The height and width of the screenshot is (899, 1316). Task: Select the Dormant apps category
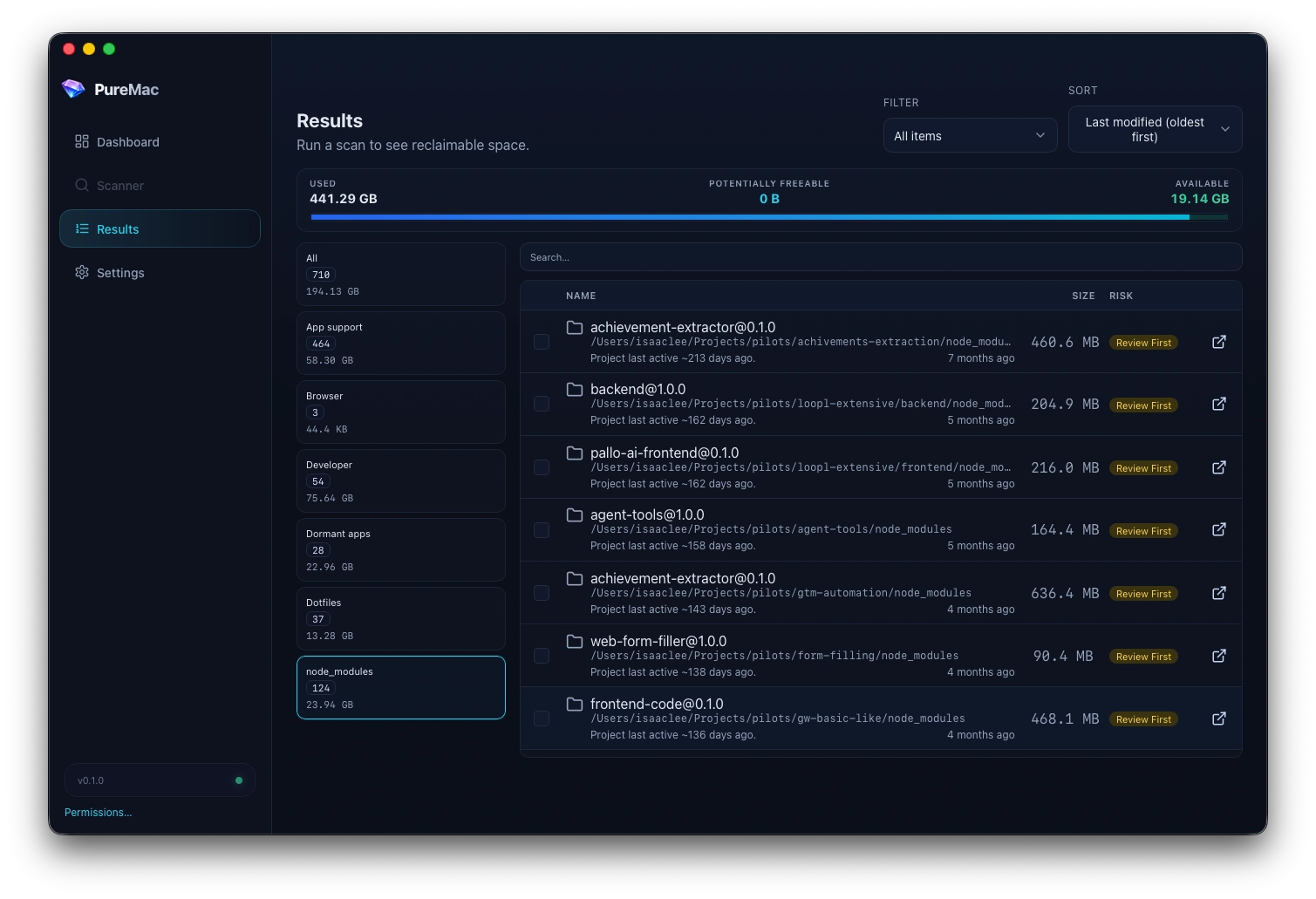[401, 549]
